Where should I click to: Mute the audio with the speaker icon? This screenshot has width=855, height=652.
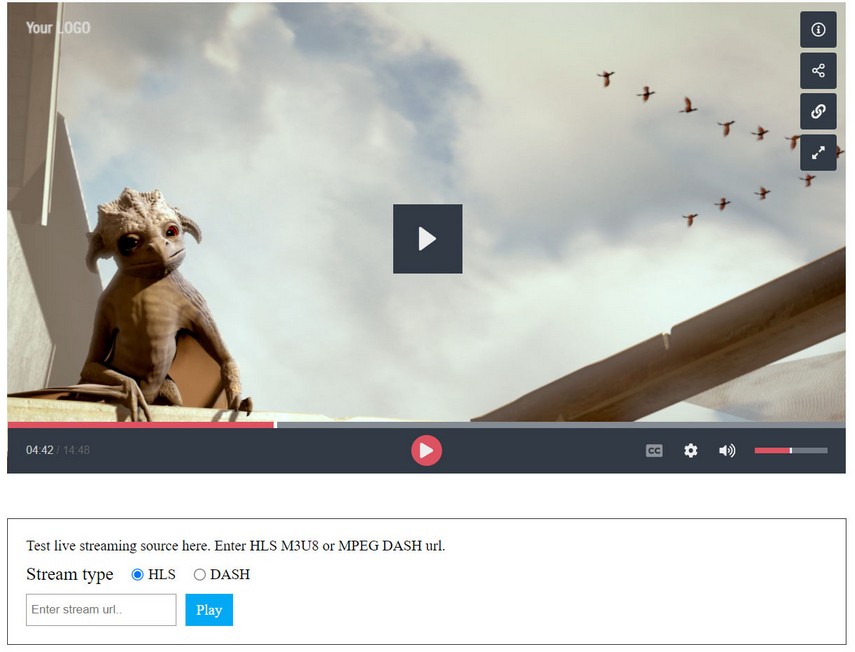coord(727,450)
